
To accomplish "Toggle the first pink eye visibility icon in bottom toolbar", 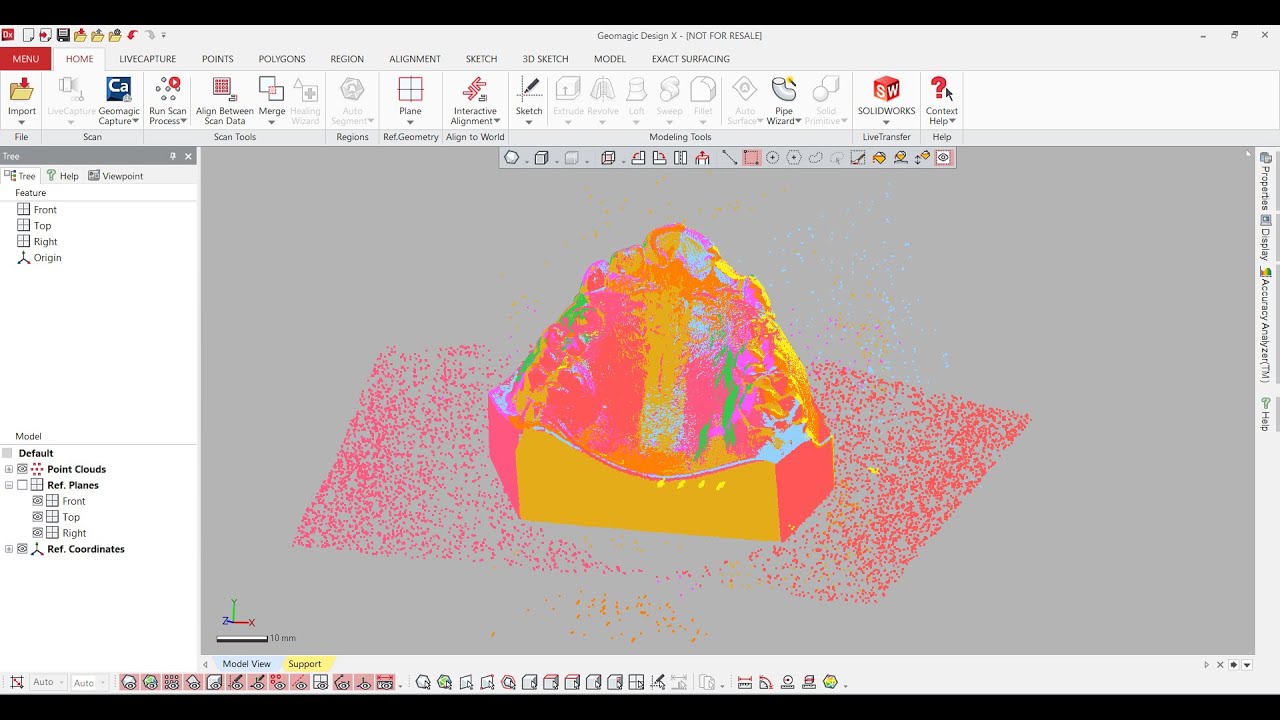I will tap(129, 683).
